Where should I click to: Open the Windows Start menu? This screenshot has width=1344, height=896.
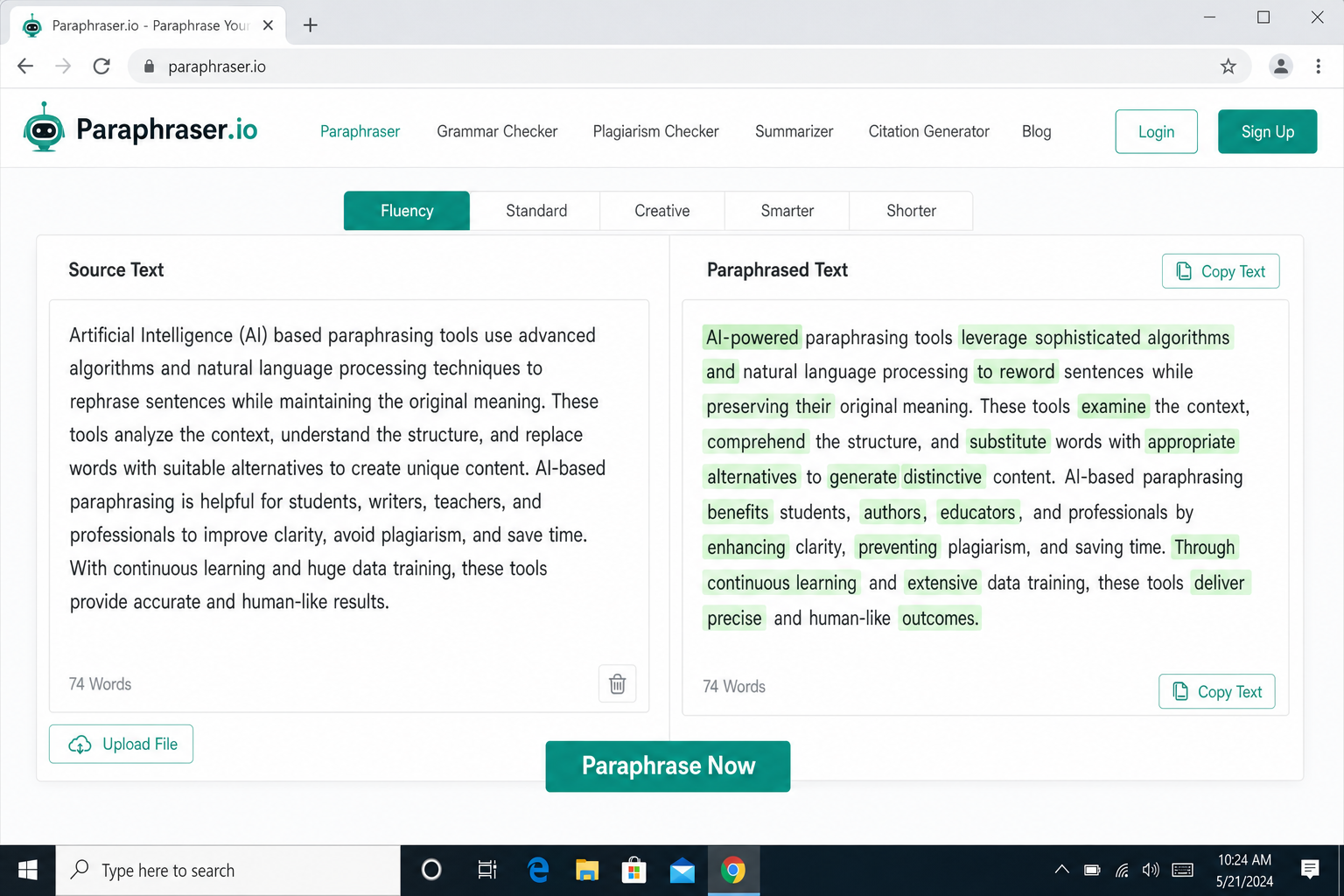click(27, 869)
